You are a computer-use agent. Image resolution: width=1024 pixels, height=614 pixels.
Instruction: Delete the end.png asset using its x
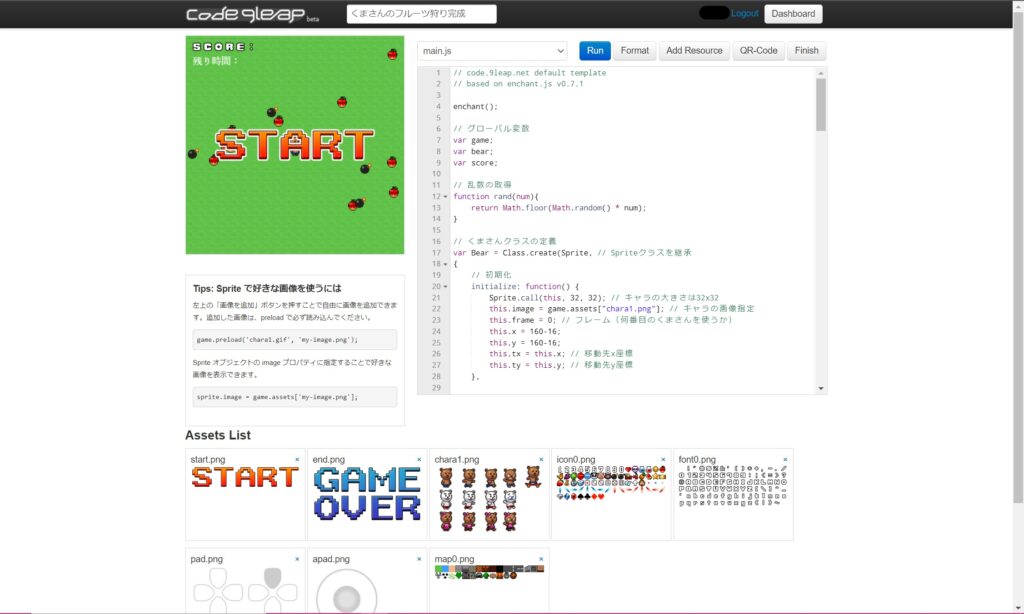[419, 460]
